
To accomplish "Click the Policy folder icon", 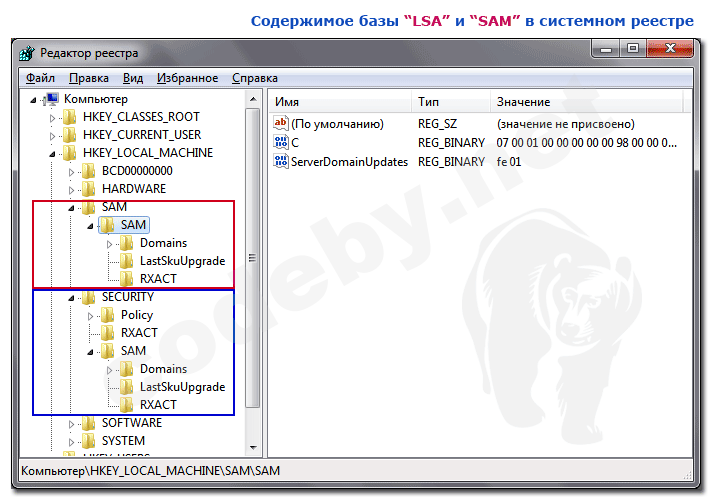I will pos(108,315).
